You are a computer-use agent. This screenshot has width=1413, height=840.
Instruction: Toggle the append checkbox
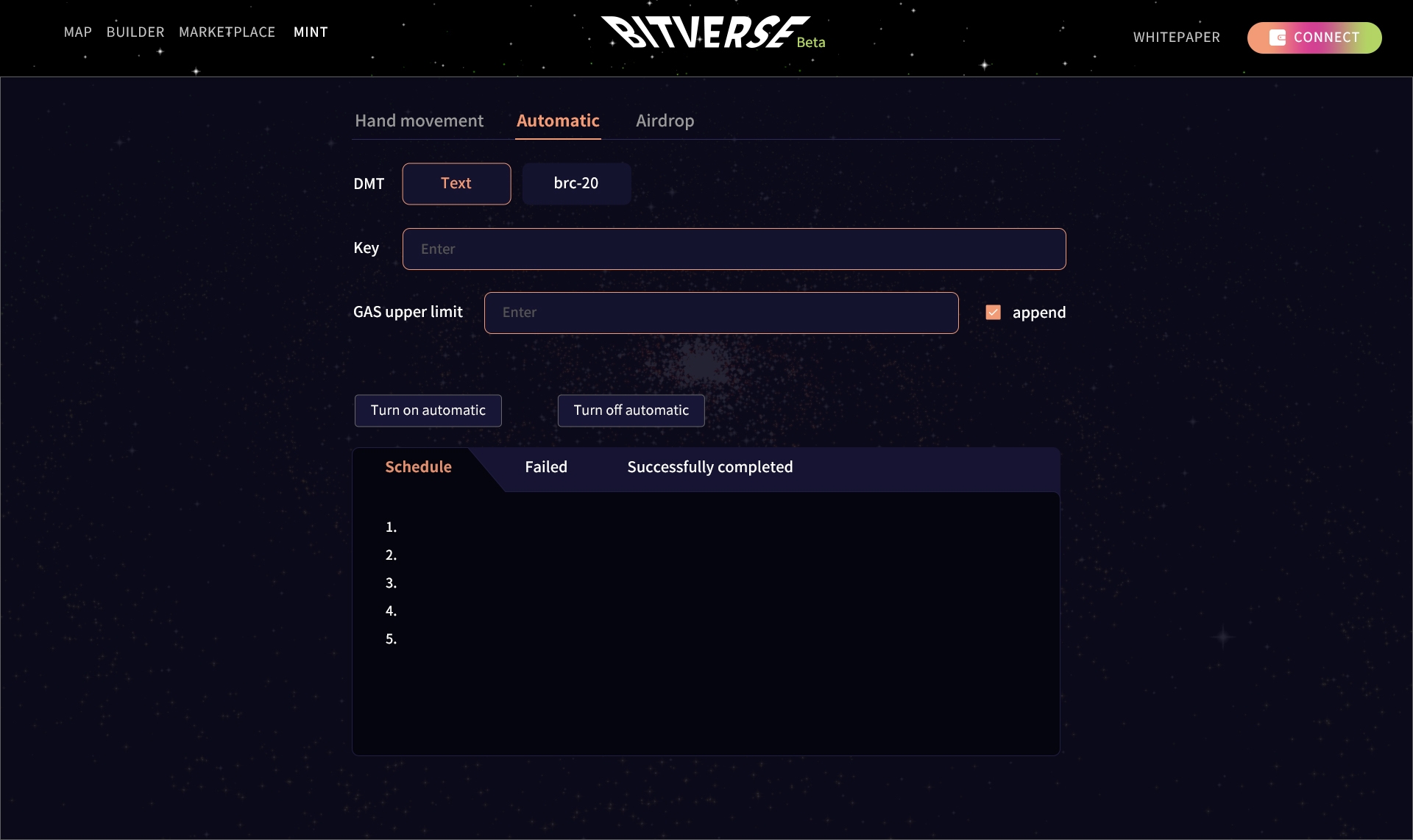pyautogui.click(x=993, y=313)
